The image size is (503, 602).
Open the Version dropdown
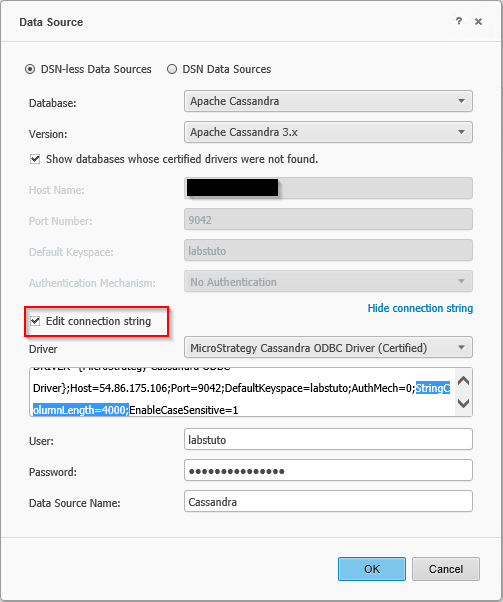point(328,132)
